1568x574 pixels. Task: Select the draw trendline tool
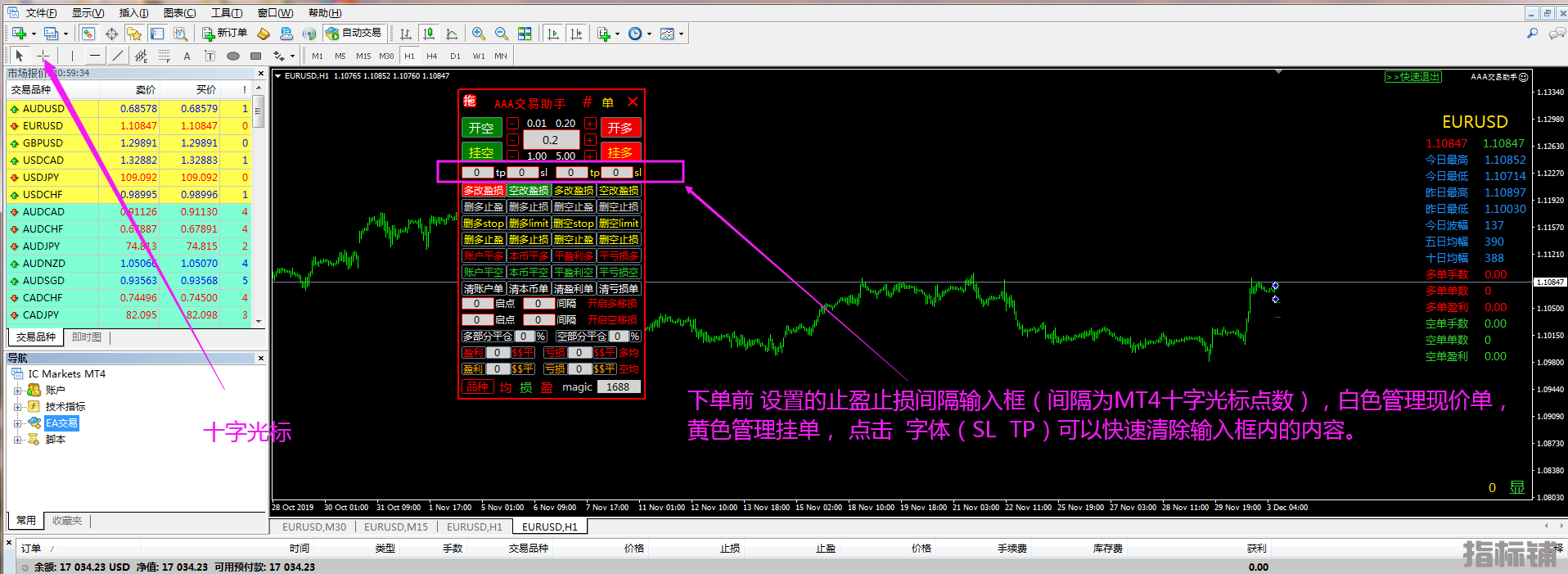tap(118, 56)
